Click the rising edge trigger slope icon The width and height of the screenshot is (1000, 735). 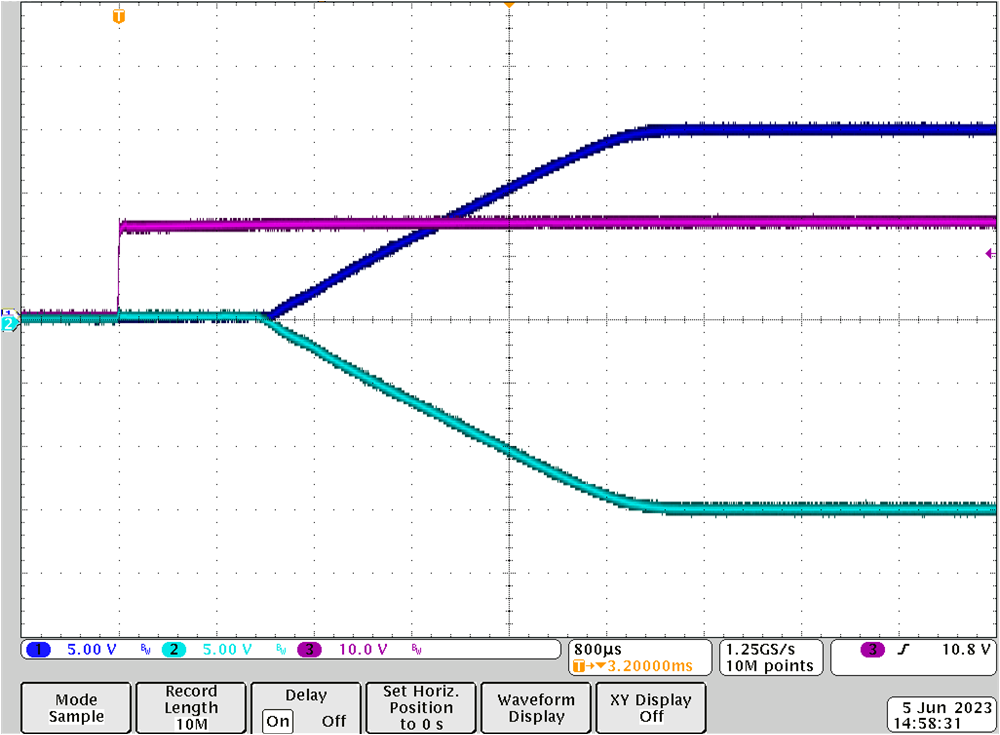pyautogui.click(x=905, y=650)
